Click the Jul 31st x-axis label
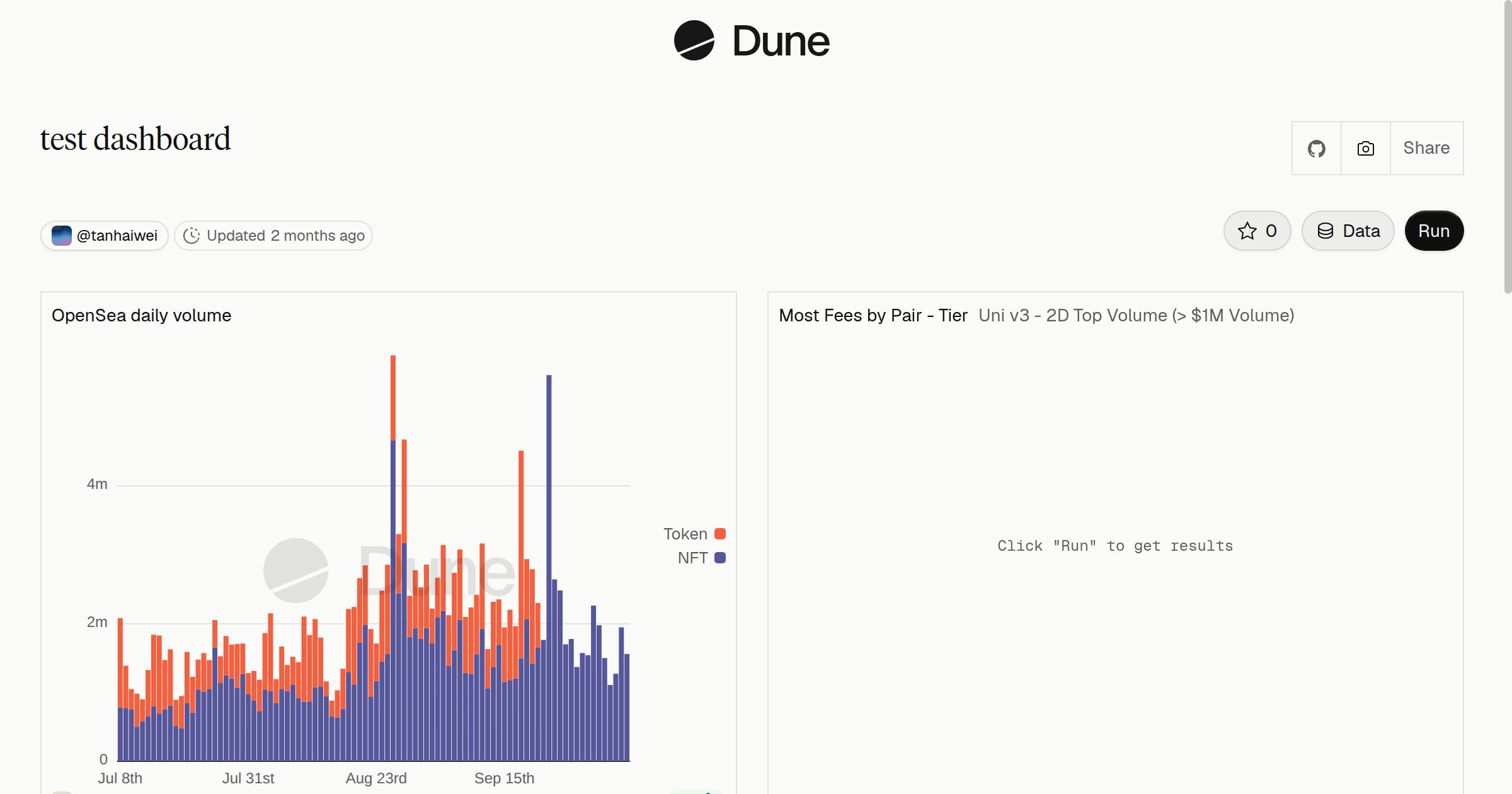The height and width of the screenshot is (794, 1512). 248,778
